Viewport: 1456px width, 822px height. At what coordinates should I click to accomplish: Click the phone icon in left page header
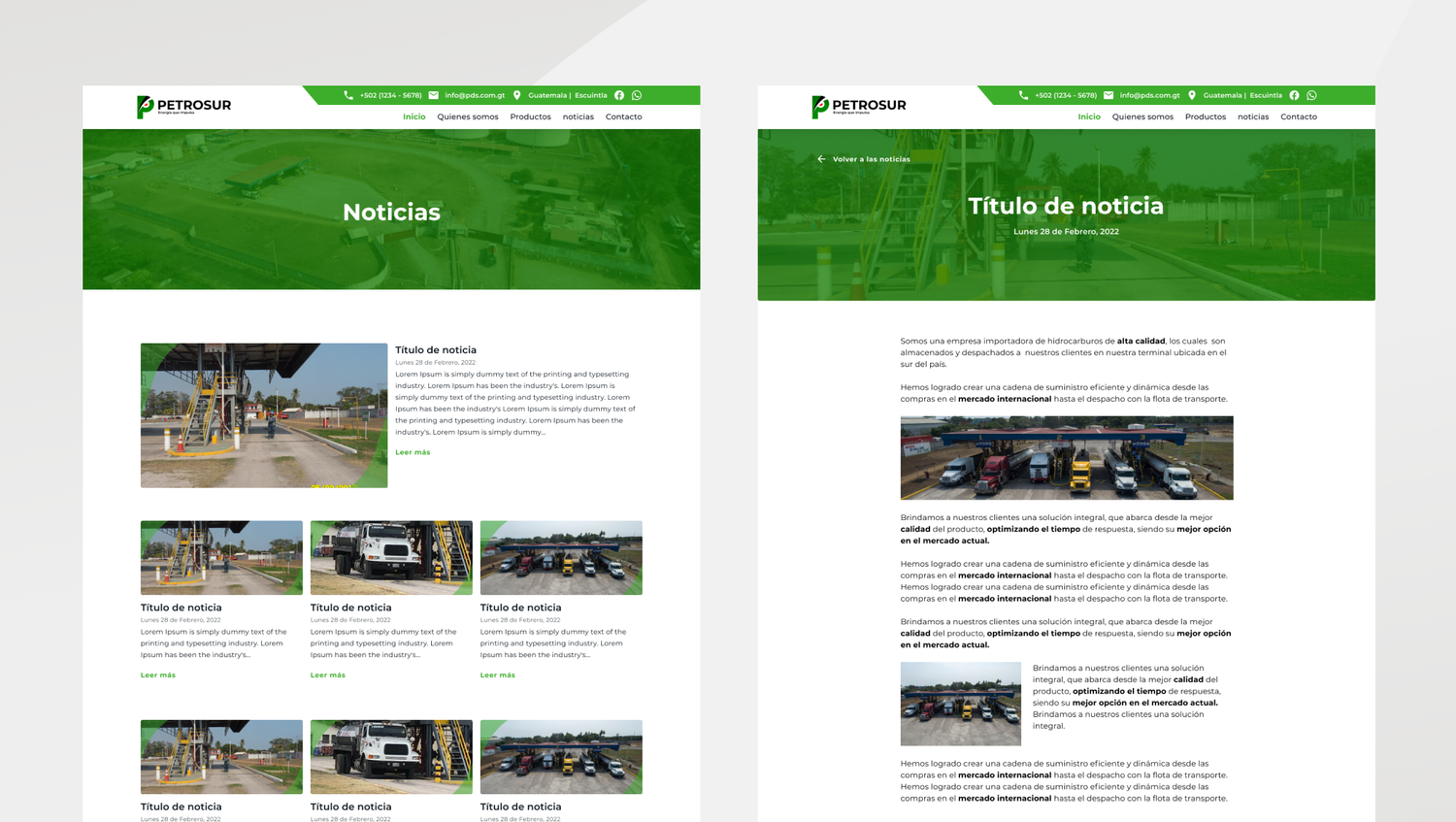coord(348,95)
